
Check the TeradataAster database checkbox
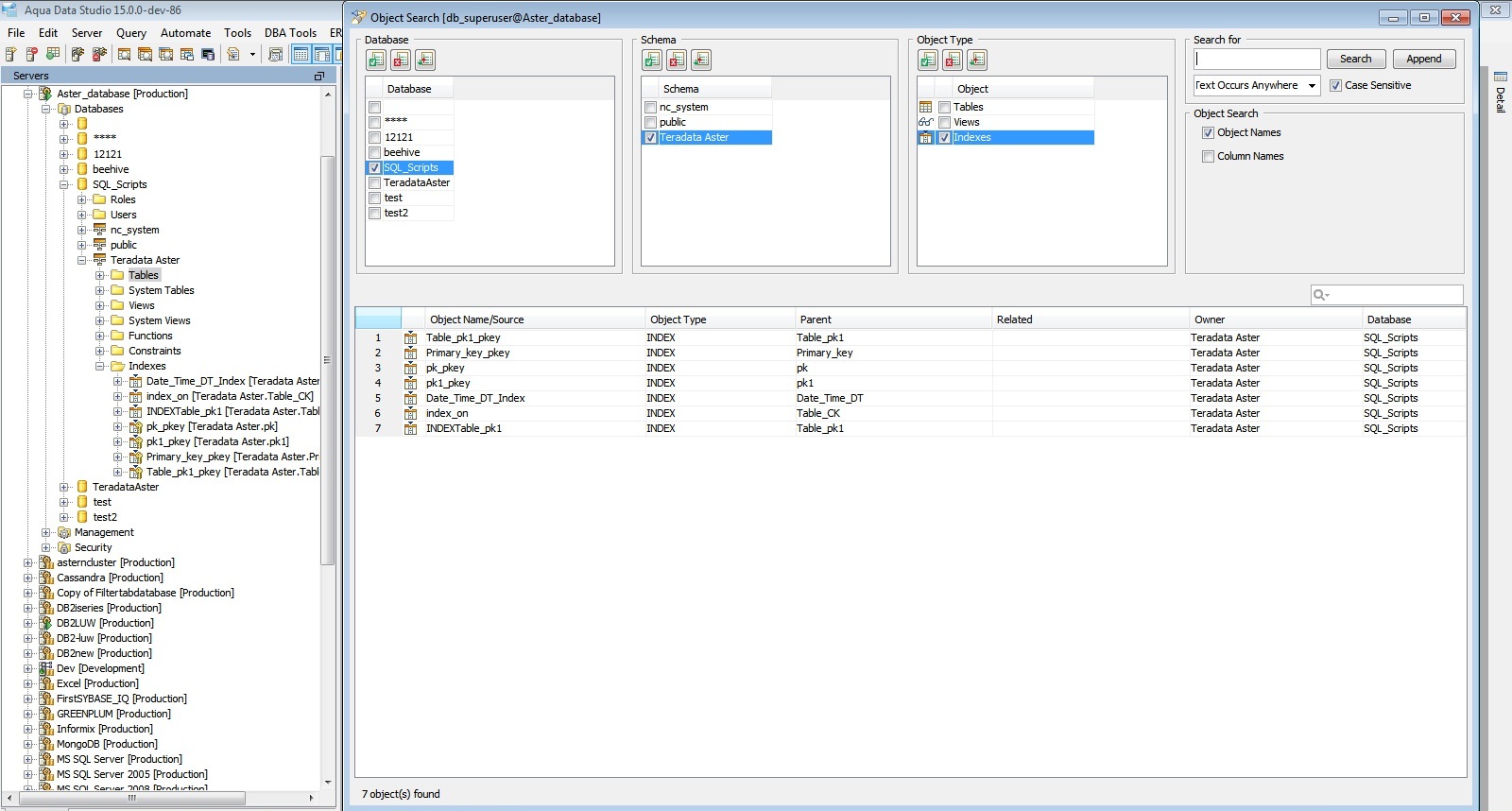point(375,182)
